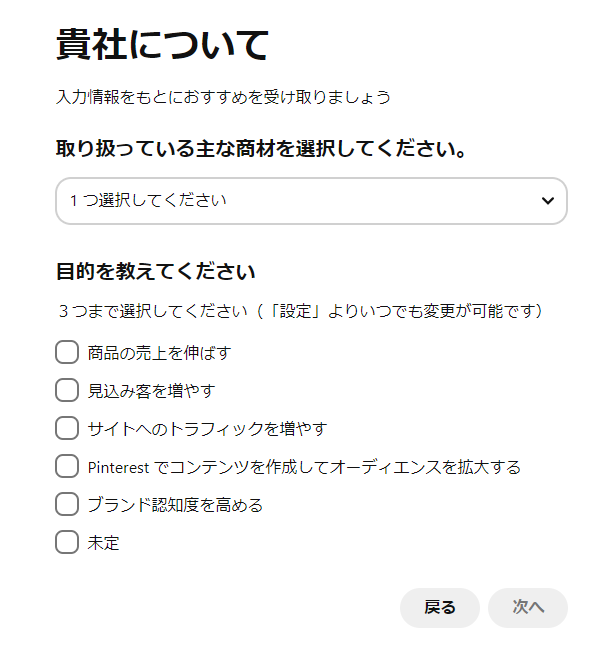Click the 見込み客を増やす label text

coord(151,391)
